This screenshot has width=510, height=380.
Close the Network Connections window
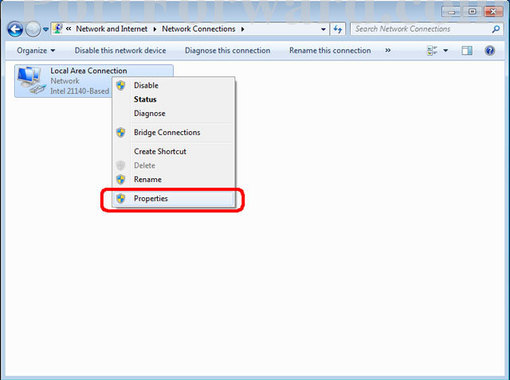tap(493, 12)
